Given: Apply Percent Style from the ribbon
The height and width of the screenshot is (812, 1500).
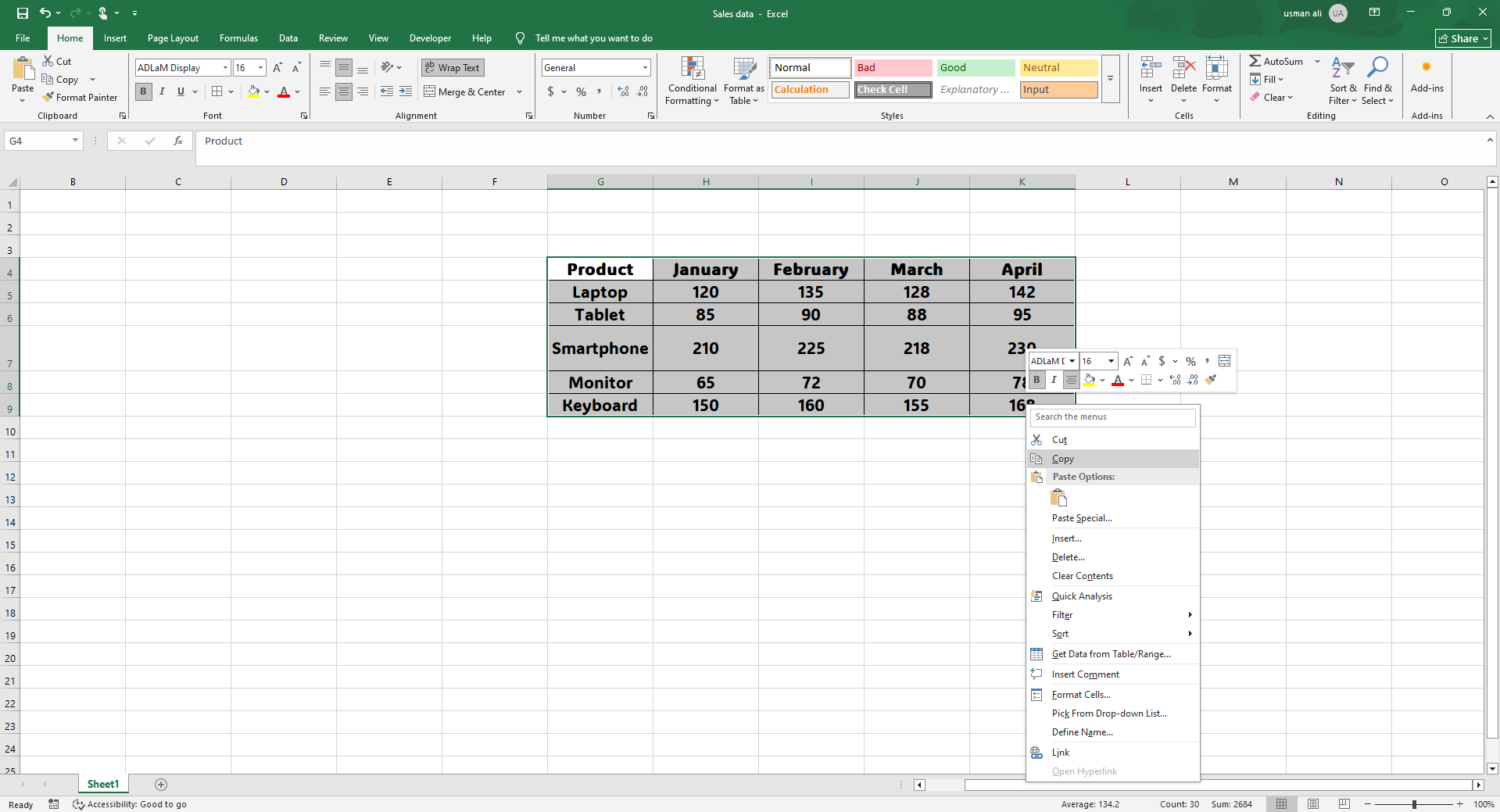Looking at the screenshot, I should tap(581, 91).
